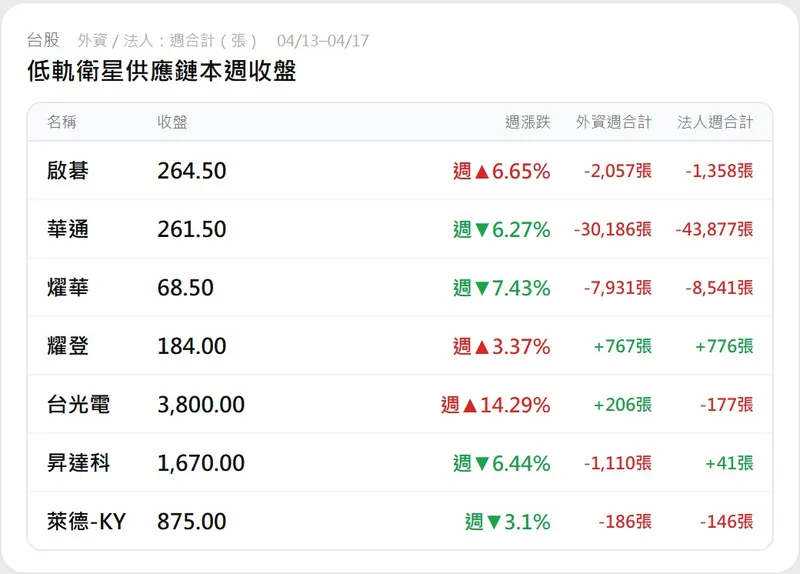Click the title 低軌衛星供應鏈本週收盤
The width and height of the screenshot is (800, 574).
[x=162, y=71]
